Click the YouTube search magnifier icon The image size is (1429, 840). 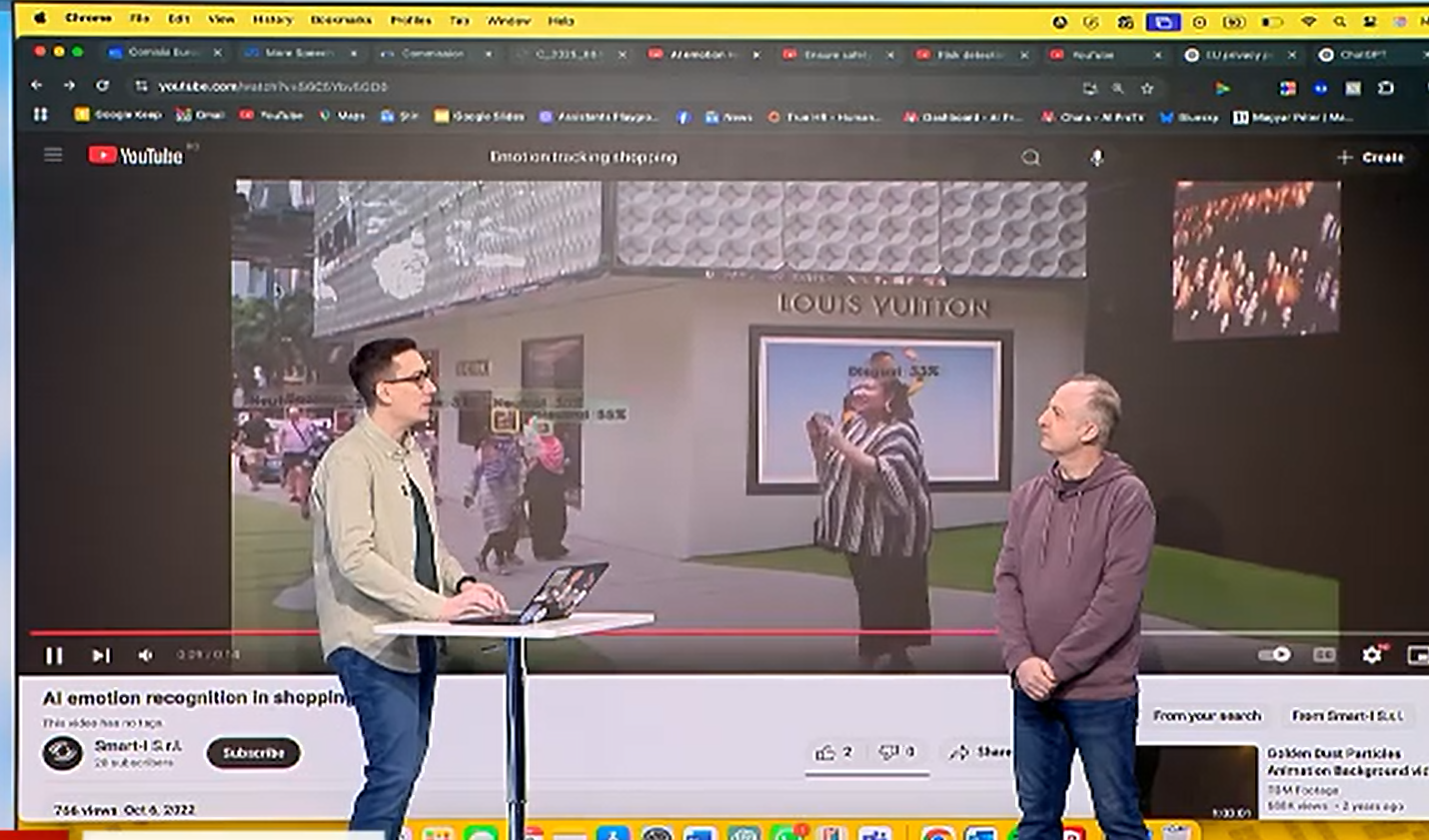(1030, 158)
